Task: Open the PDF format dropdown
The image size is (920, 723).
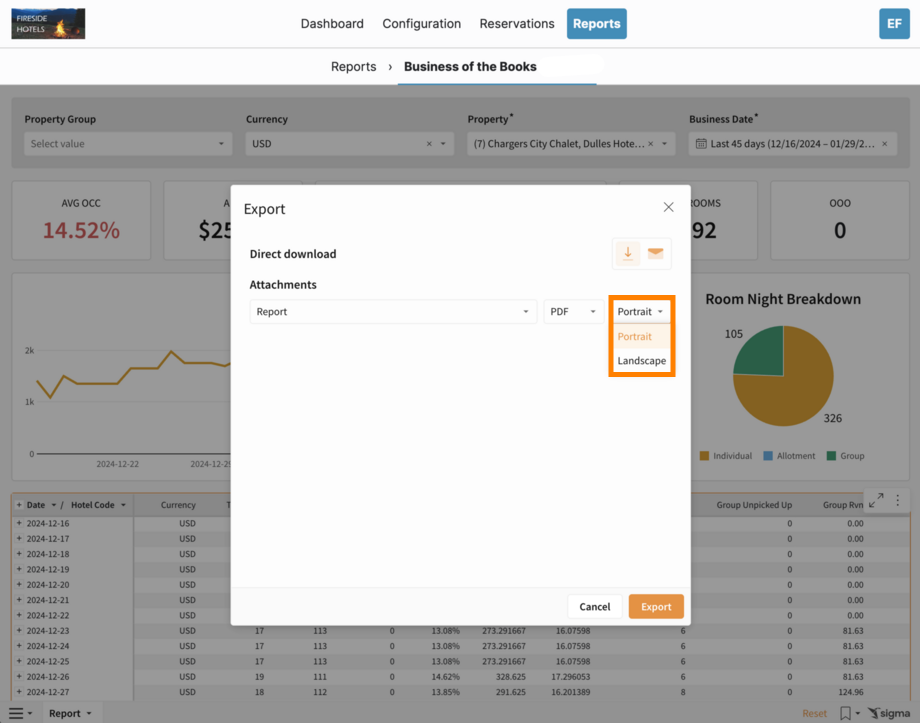Action: (x=573, y=312)
